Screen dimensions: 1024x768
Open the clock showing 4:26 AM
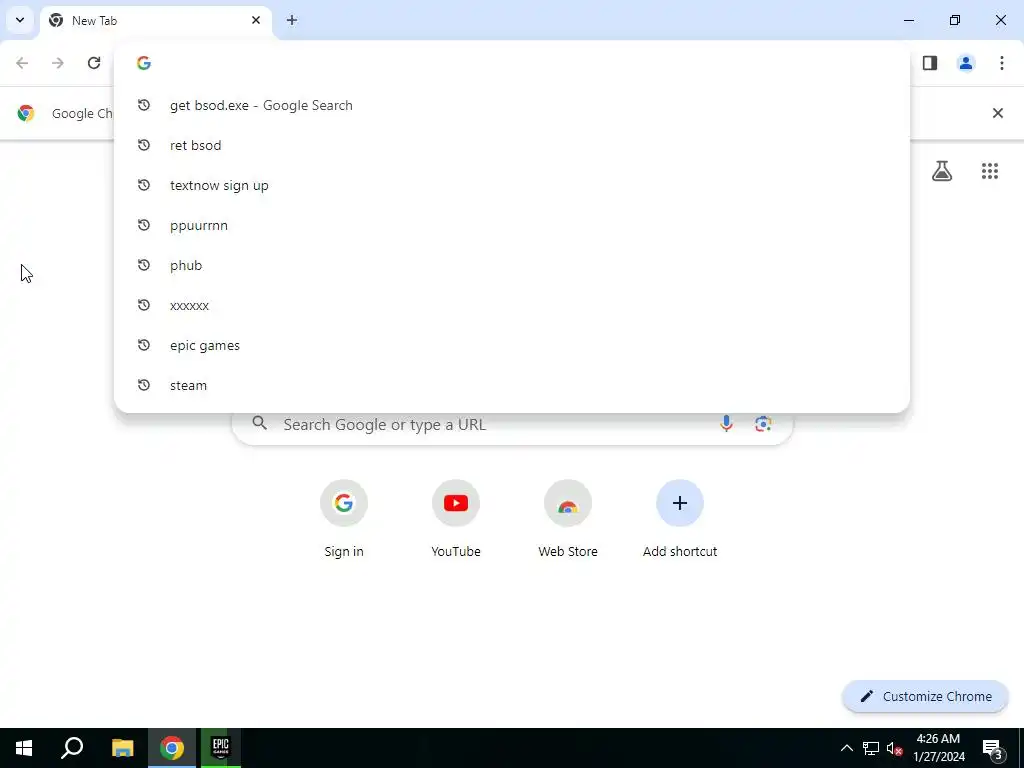pos(938,748)
